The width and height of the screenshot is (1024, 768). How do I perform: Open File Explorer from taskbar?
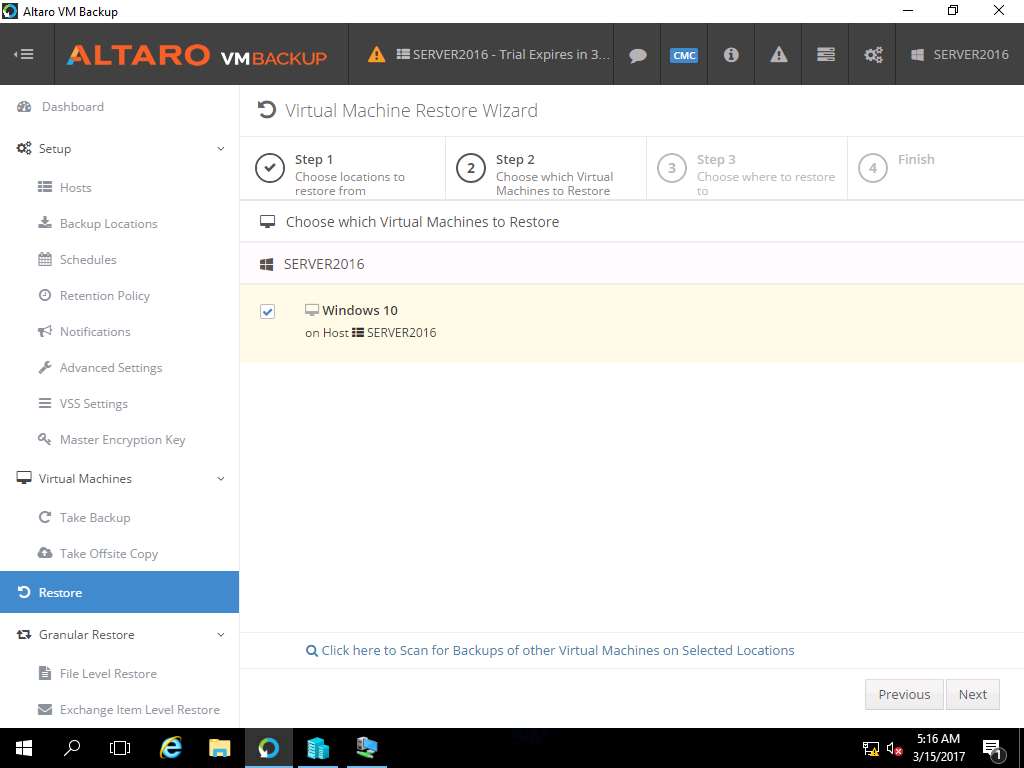(x=219, y=748)
